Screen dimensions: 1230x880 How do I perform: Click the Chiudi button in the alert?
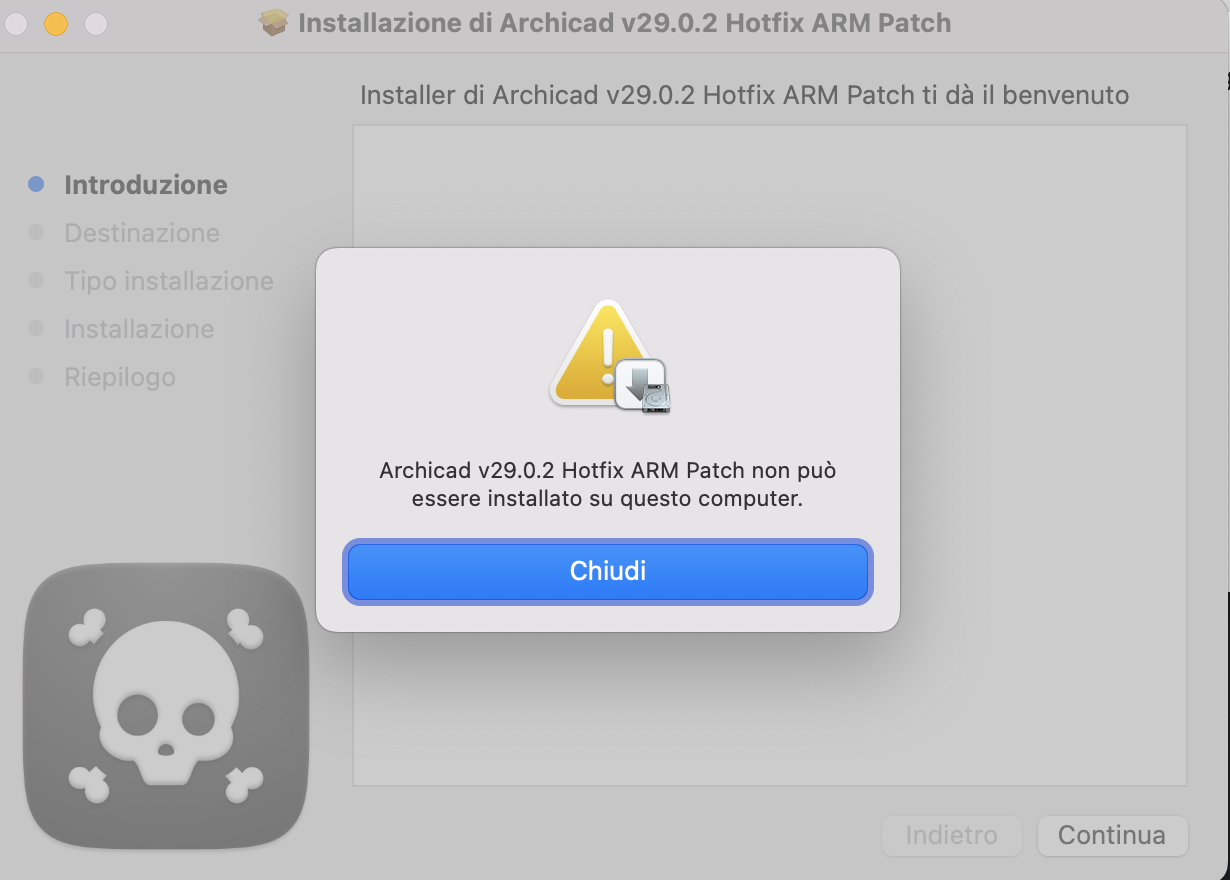pyautogui.click(x=607, y=571)
